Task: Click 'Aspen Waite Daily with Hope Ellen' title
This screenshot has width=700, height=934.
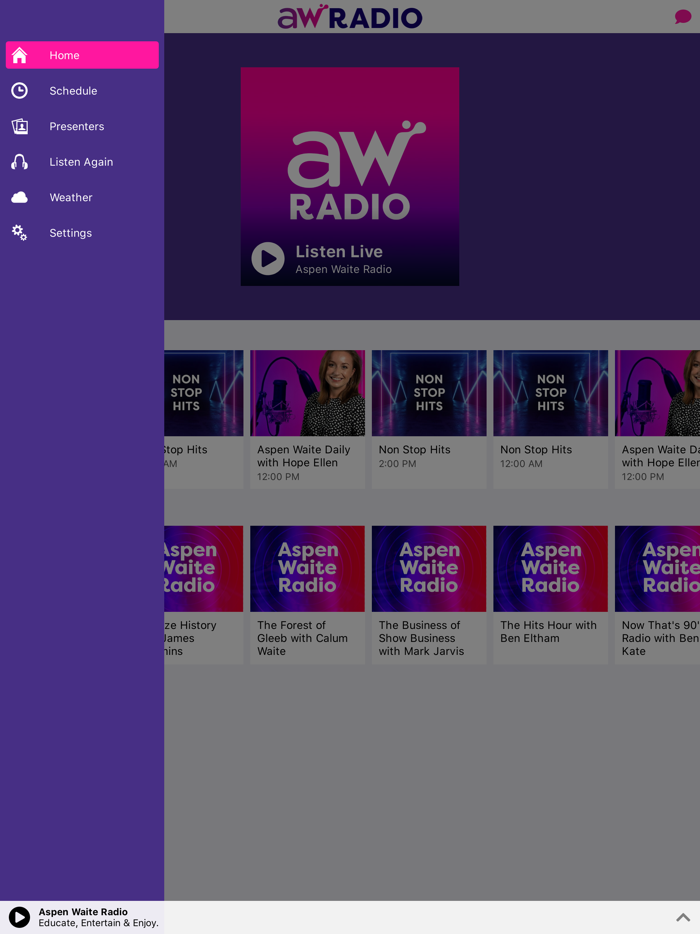Action: pos(304,456)
